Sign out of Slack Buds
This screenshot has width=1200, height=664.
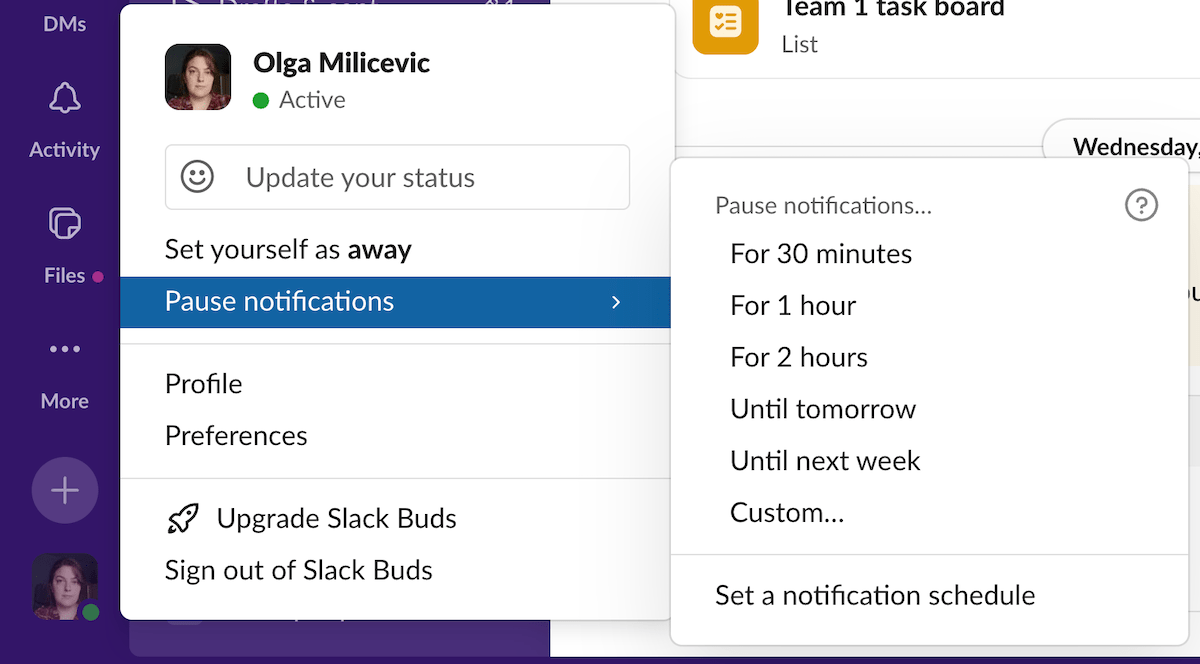298,570
